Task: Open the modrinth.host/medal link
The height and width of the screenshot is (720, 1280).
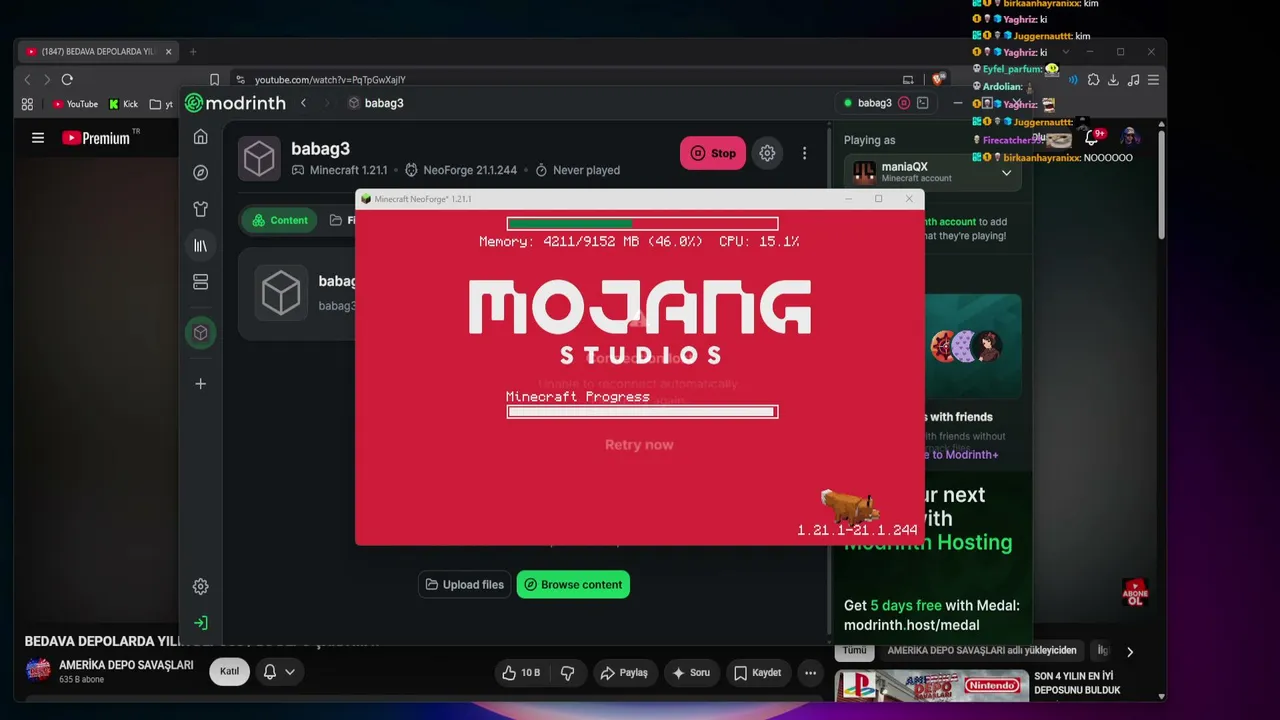Action: point(911,625)
